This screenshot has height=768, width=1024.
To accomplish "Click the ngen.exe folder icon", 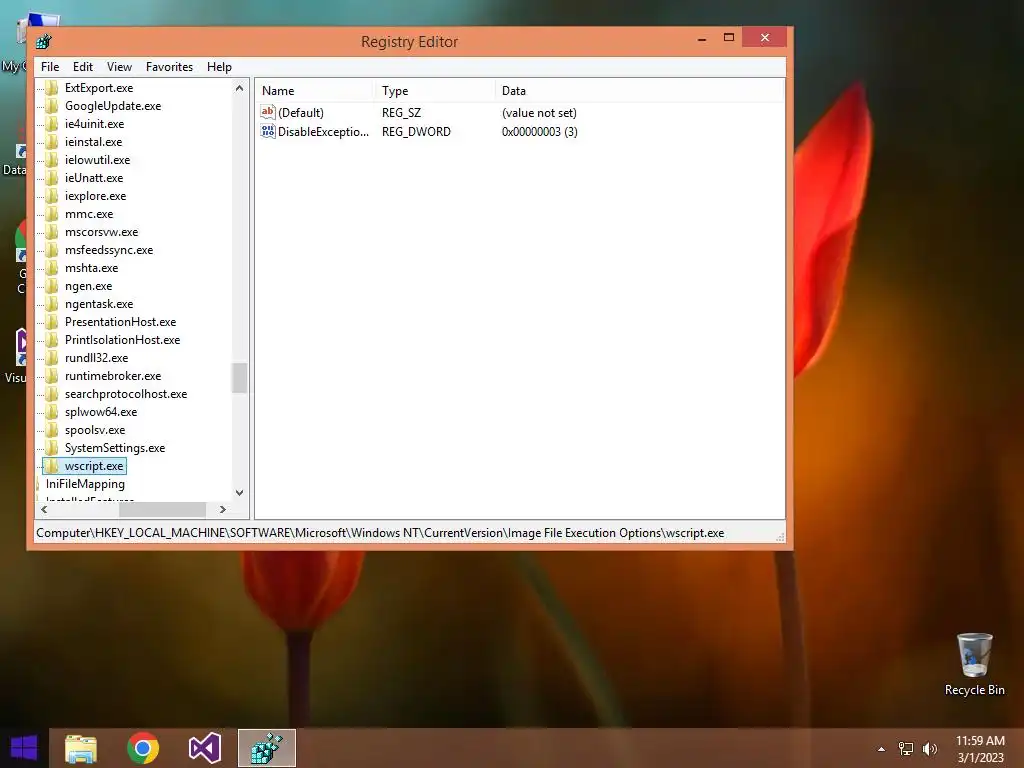I will pyautogui.click(x=52, y=286).
